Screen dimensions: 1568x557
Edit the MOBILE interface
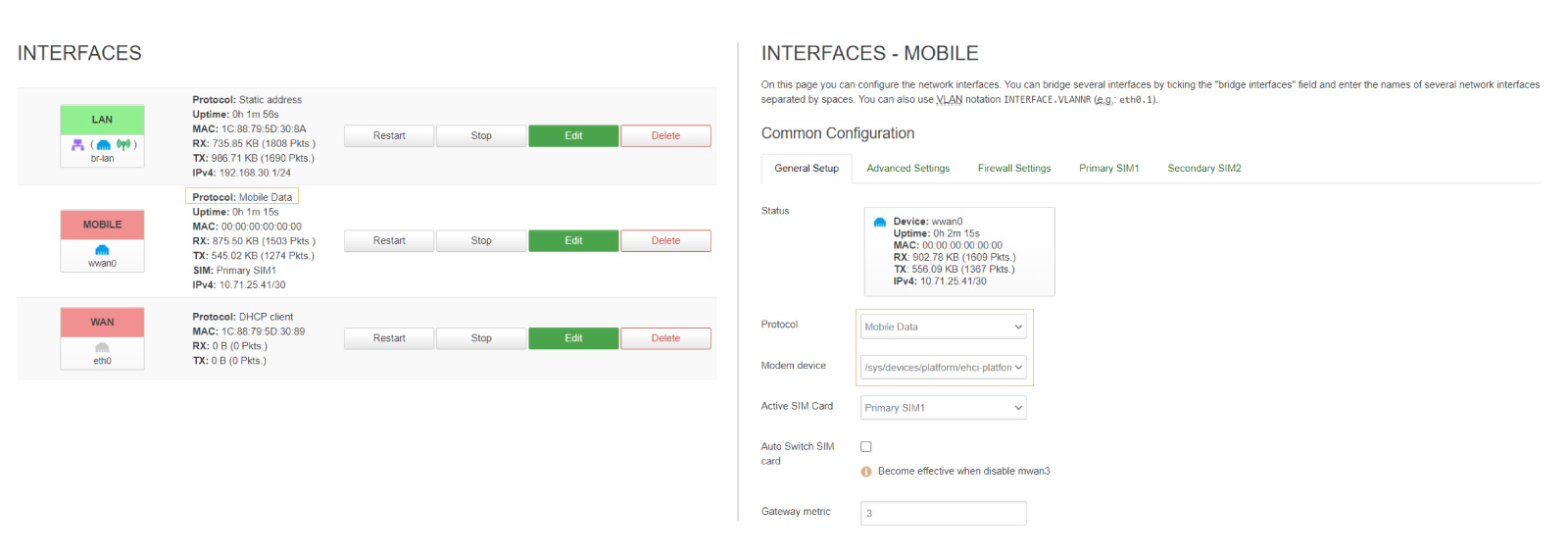[x=573, y=241]
